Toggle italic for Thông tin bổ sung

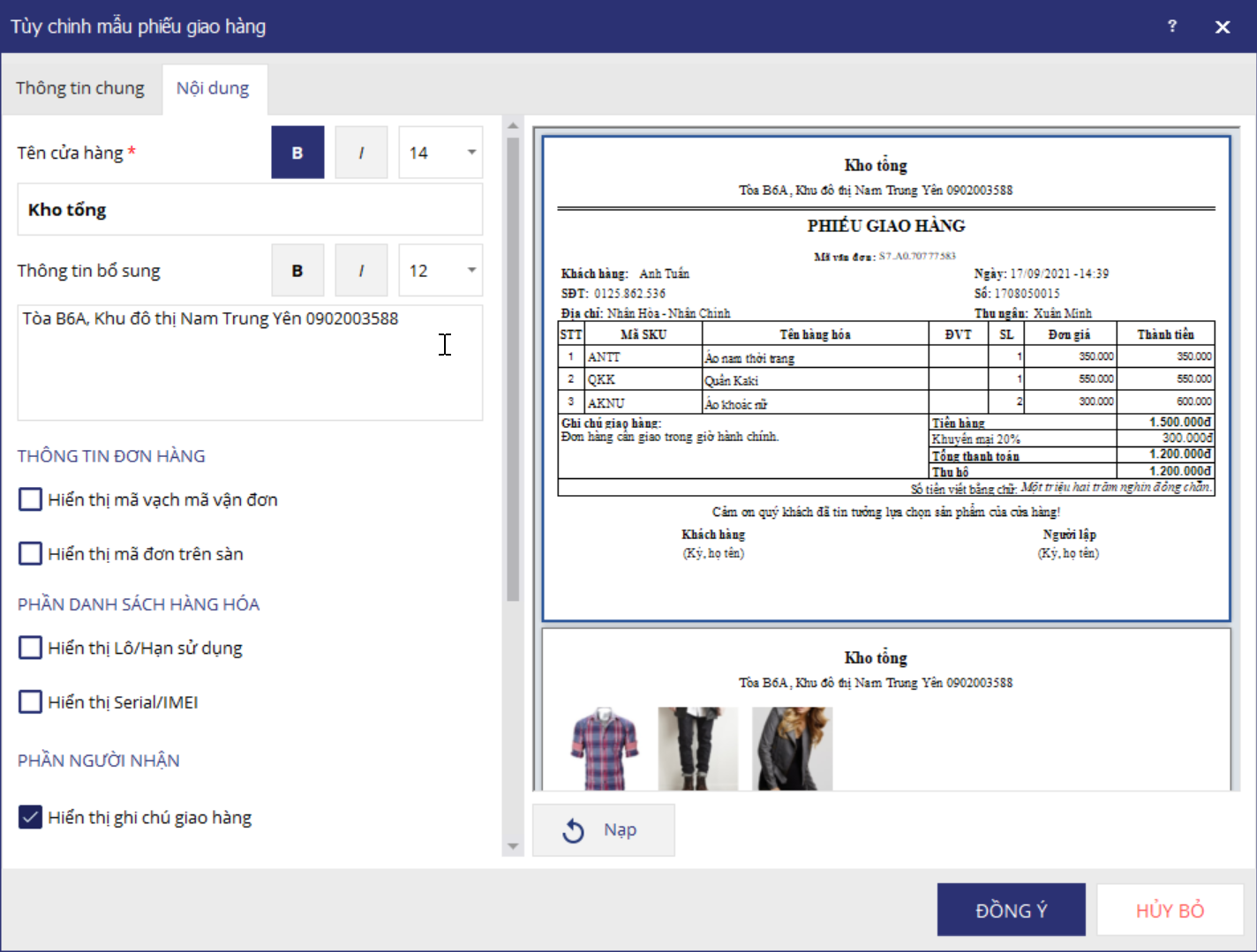(361, 271)
